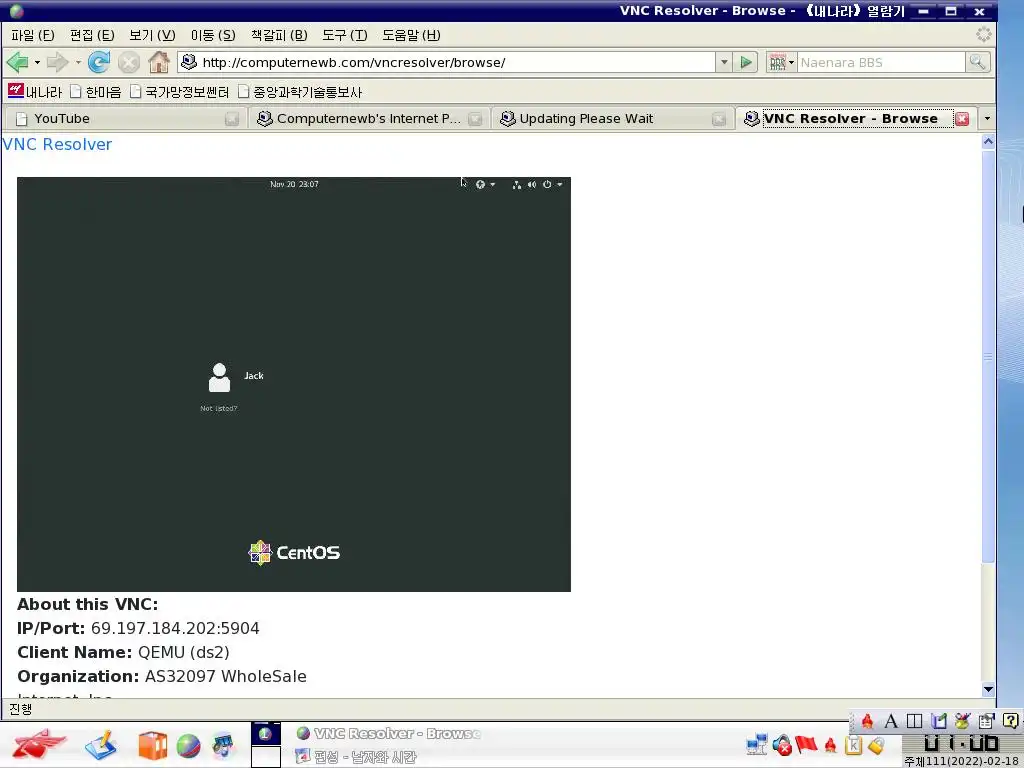
Task: Open the 국가망정보쎈터 bookmark
Action: (x=180, y=91)
